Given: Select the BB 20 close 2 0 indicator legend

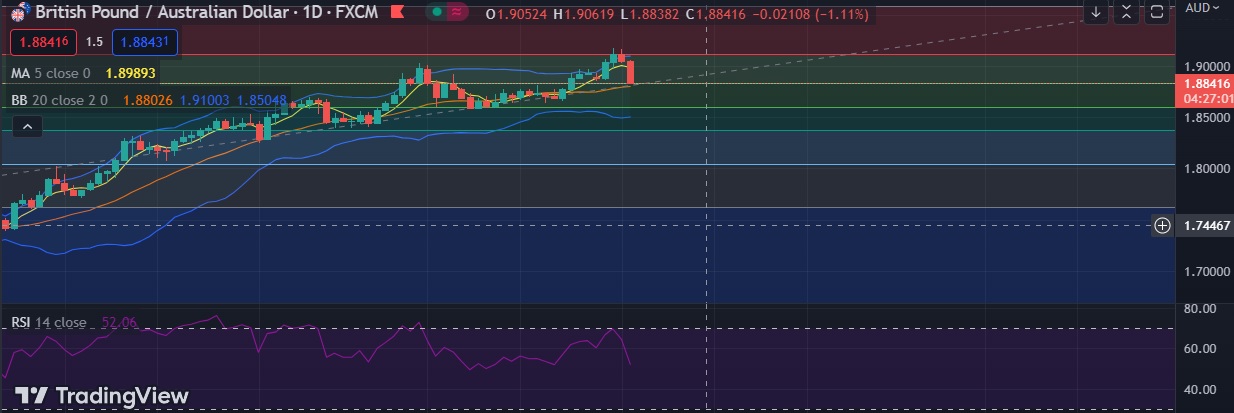Looking at the screenshot, I should pyautogui.click(x=59, y=100).
